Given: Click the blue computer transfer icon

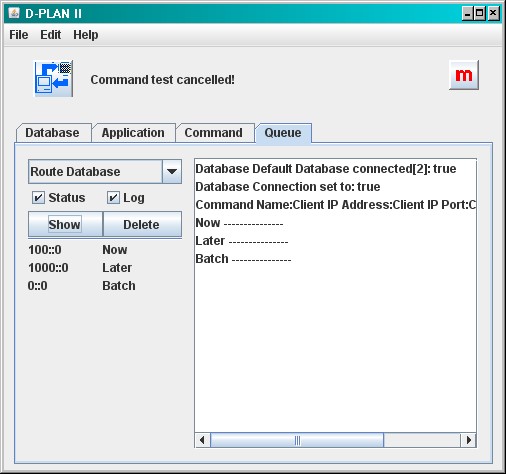Looking at the screenshot, I should pyautogui.click(x=54, y=79).
